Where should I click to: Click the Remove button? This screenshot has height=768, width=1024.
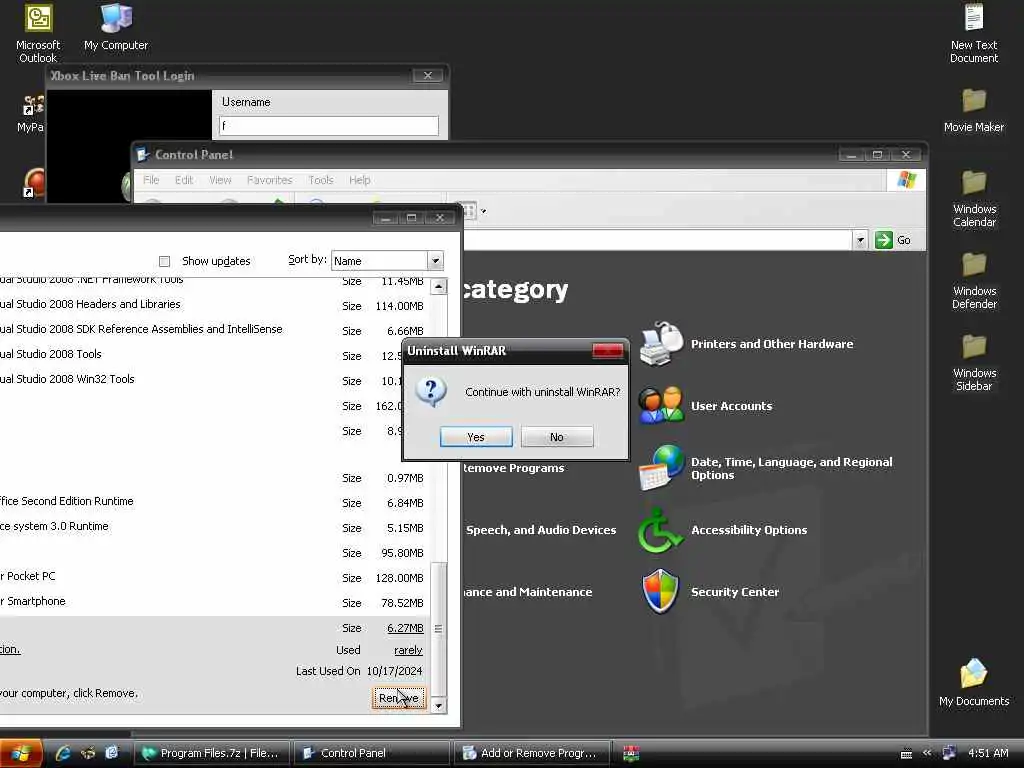tap(398, 698)
